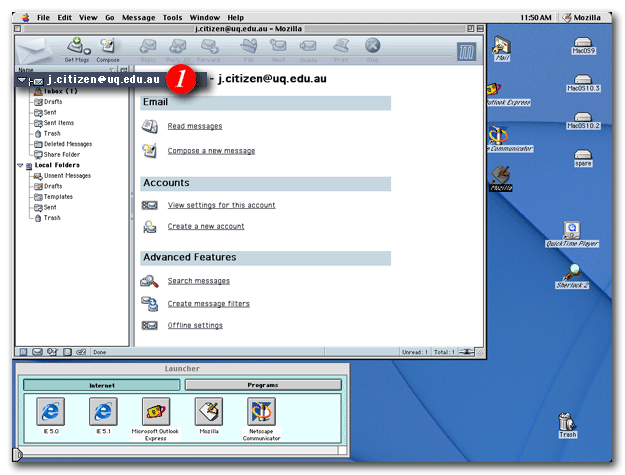Collapse the j.citizen@uq.edu.au account tree
This screenshot has height=475, width=625.
point(22,79)
